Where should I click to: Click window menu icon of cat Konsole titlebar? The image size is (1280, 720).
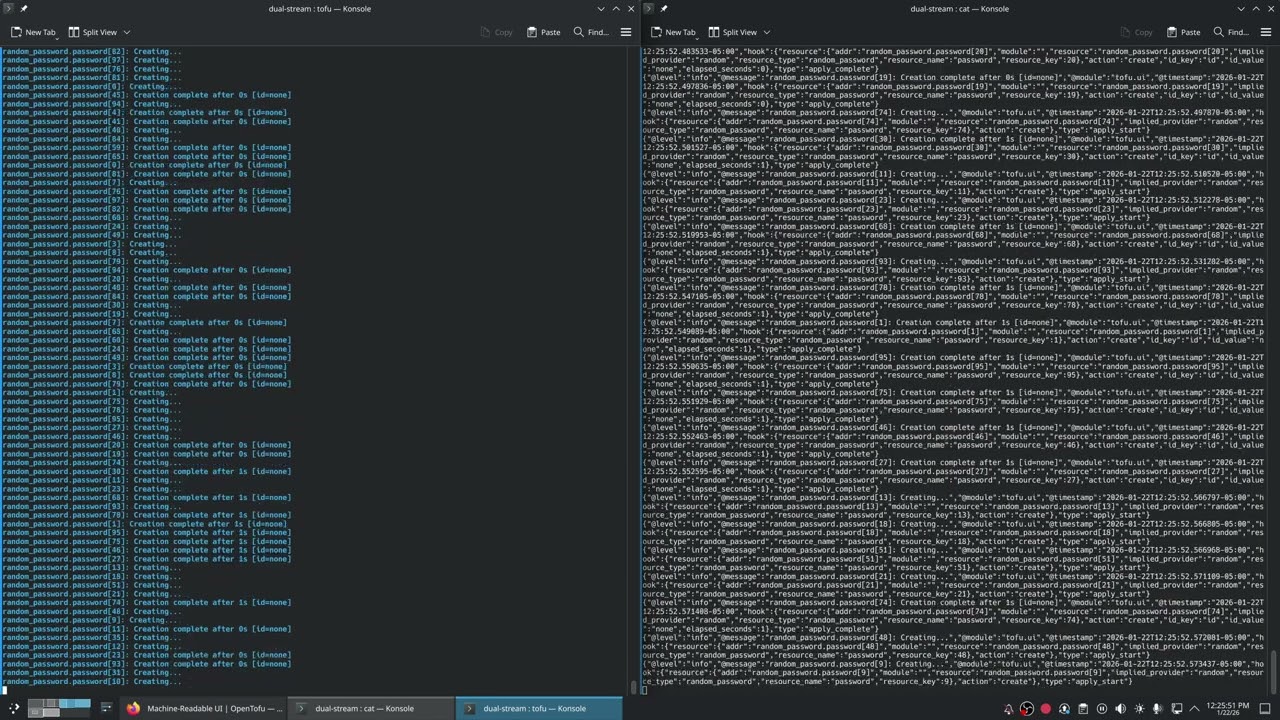click(x=648, y=9)
